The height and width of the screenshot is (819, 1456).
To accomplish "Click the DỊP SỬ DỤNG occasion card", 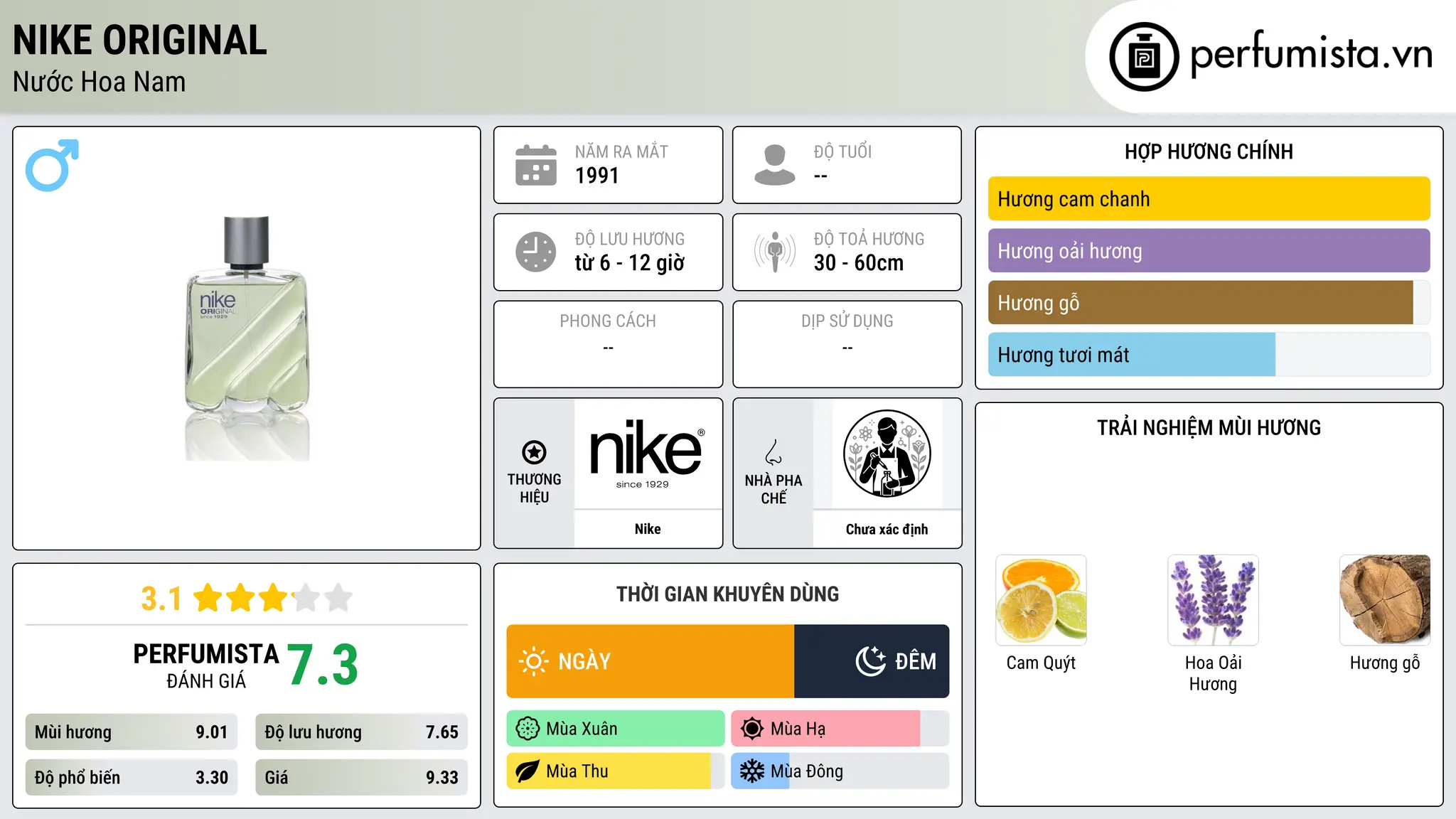I will pos(847,344).
